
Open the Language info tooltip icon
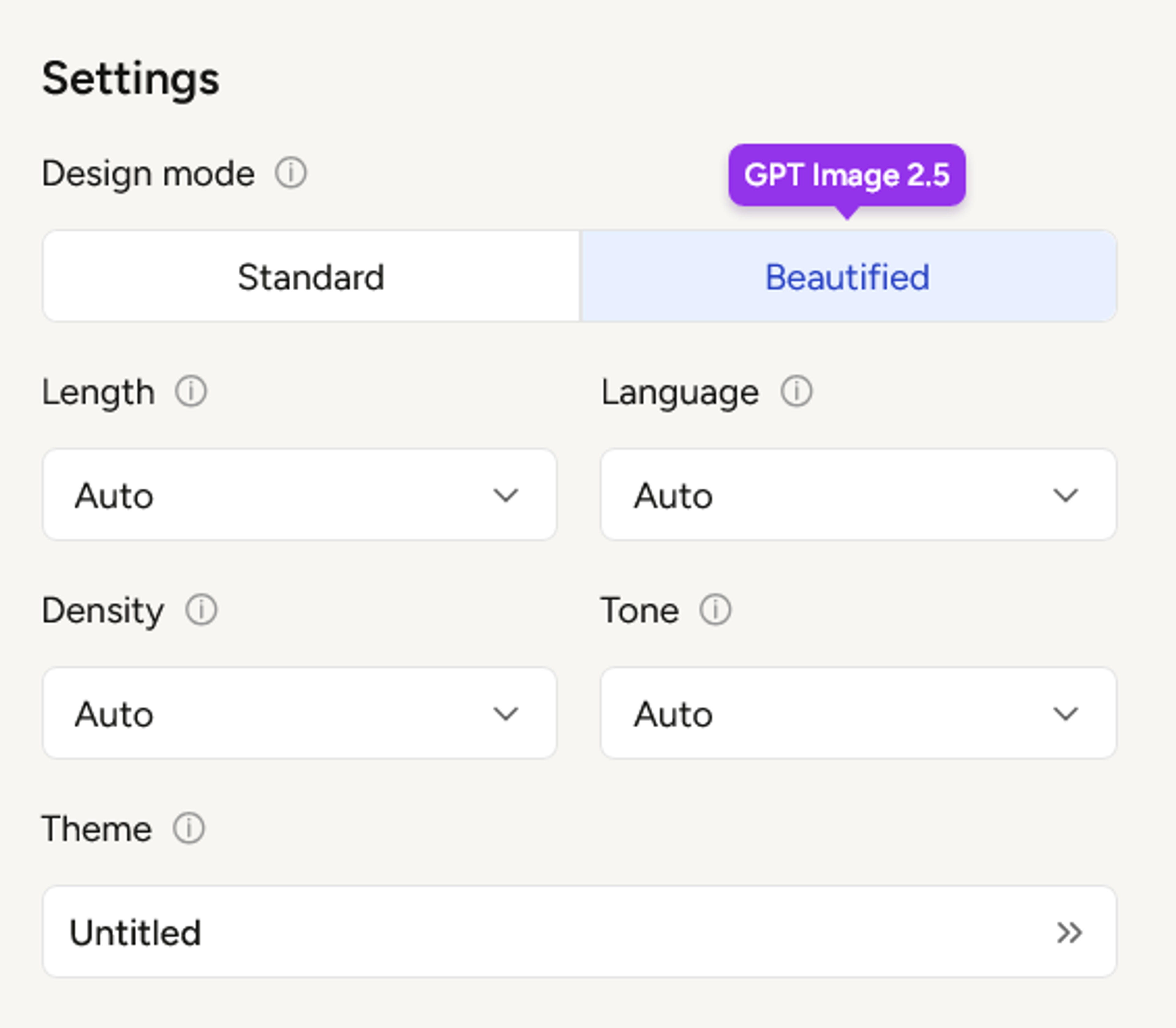tap(796, 392)
